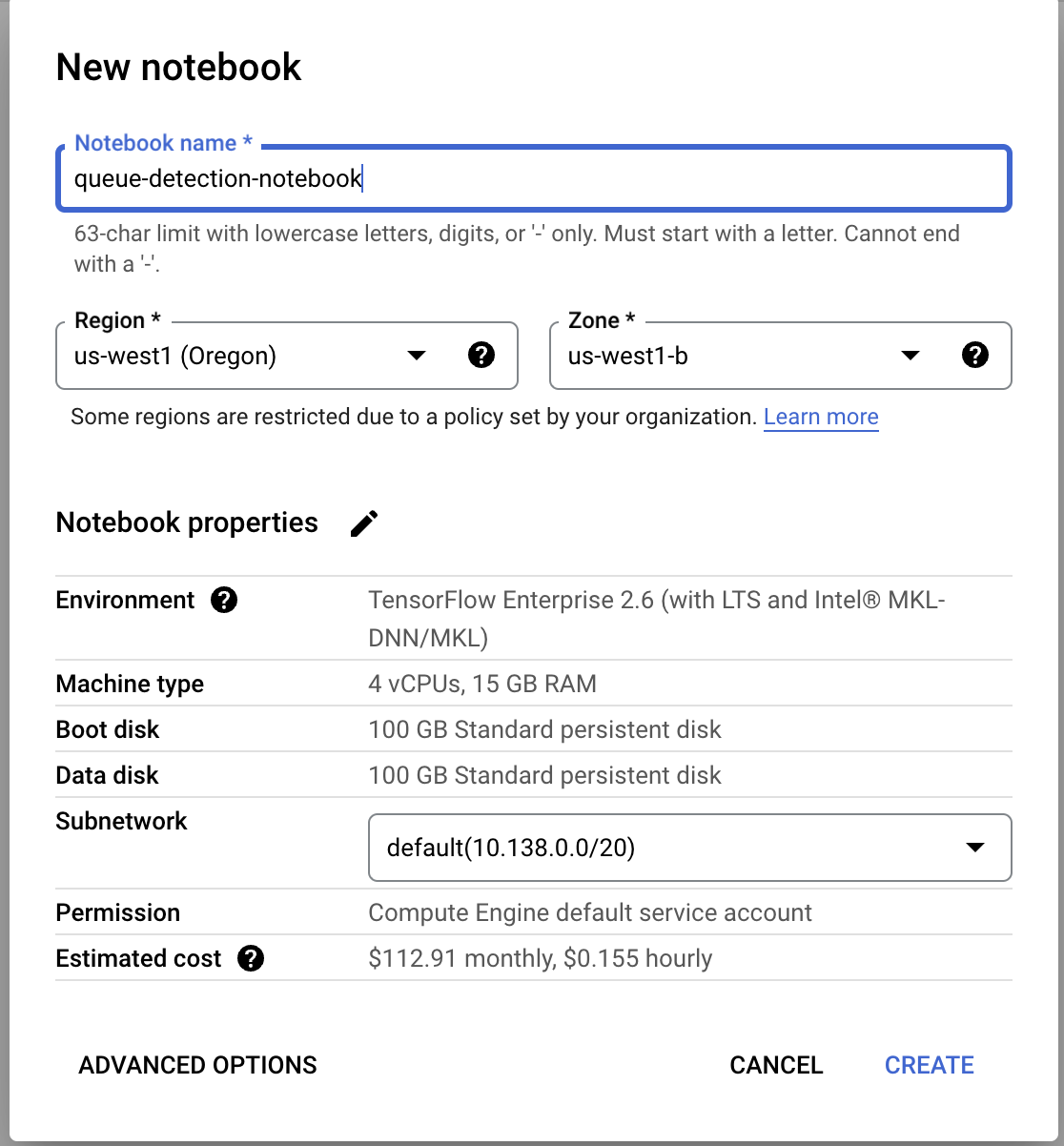1064x1146 pixels.
Task: Click the CREATE button
Action: click(929, 1065)
